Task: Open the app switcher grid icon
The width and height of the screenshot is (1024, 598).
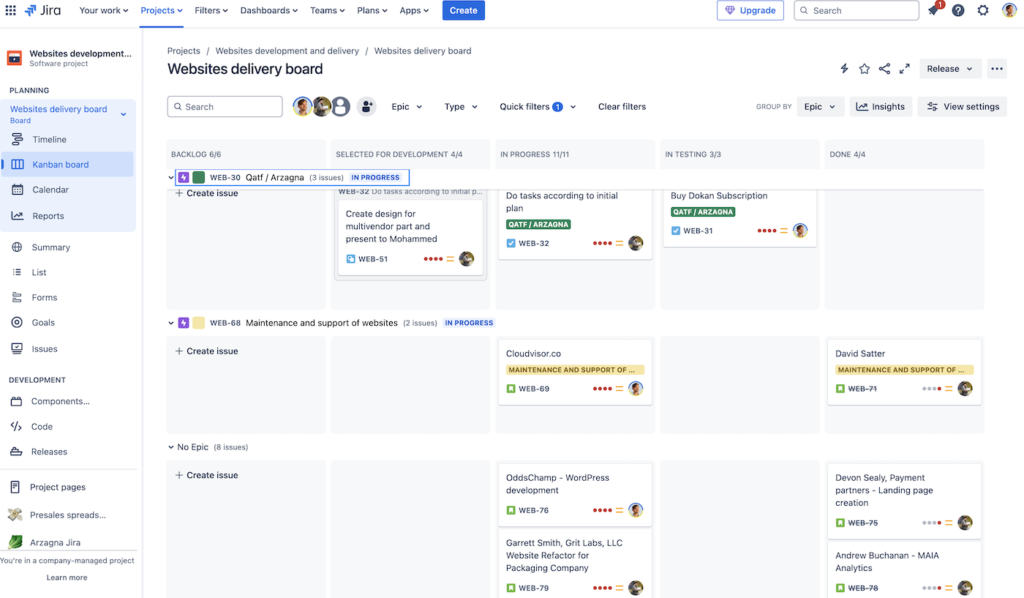Action: [10, 10]
